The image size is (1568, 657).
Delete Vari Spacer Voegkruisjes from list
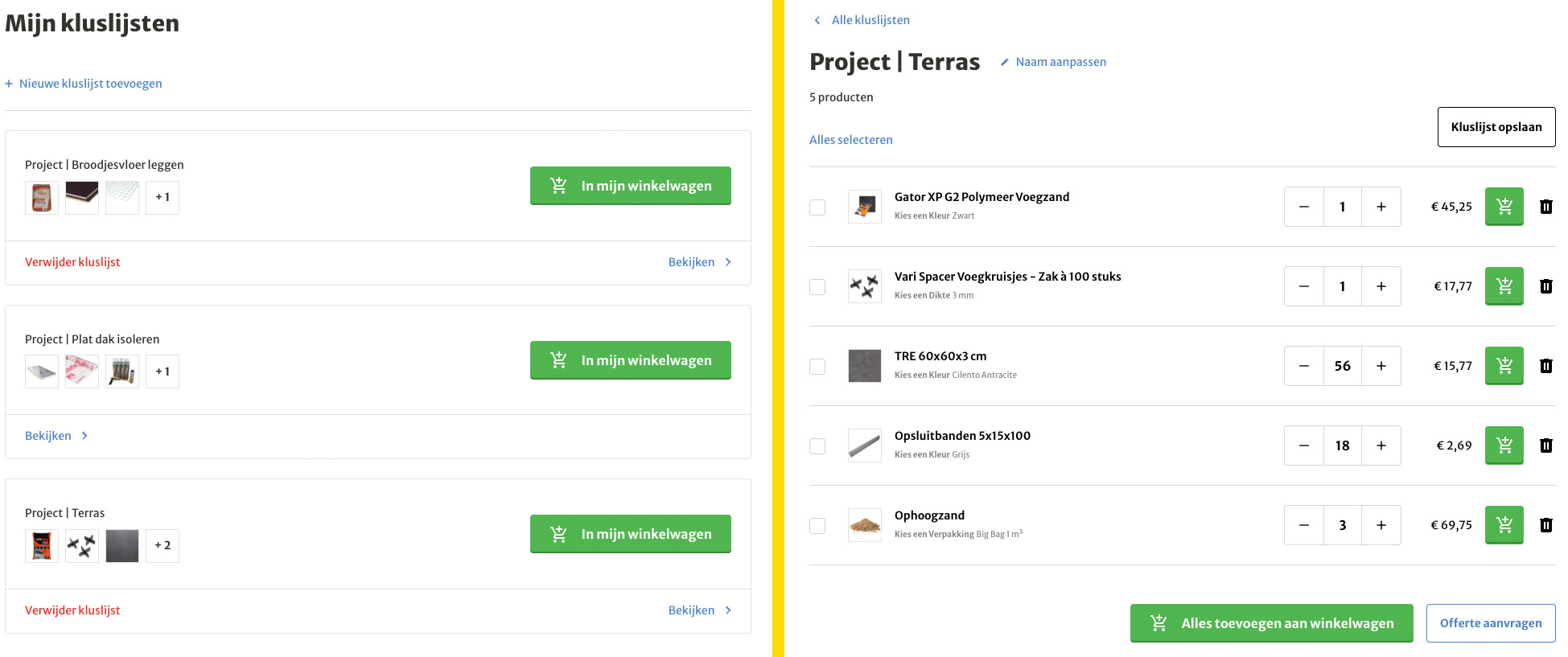(1545, 286)
